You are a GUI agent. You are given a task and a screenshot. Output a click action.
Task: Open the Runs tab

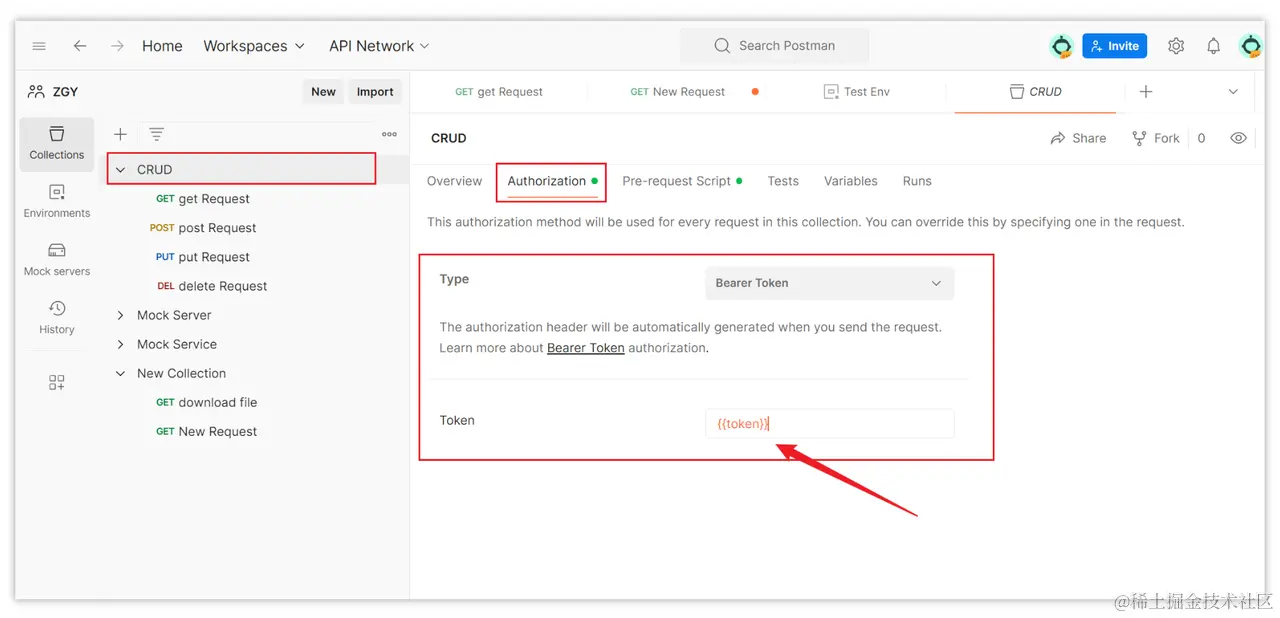(917, 181)
